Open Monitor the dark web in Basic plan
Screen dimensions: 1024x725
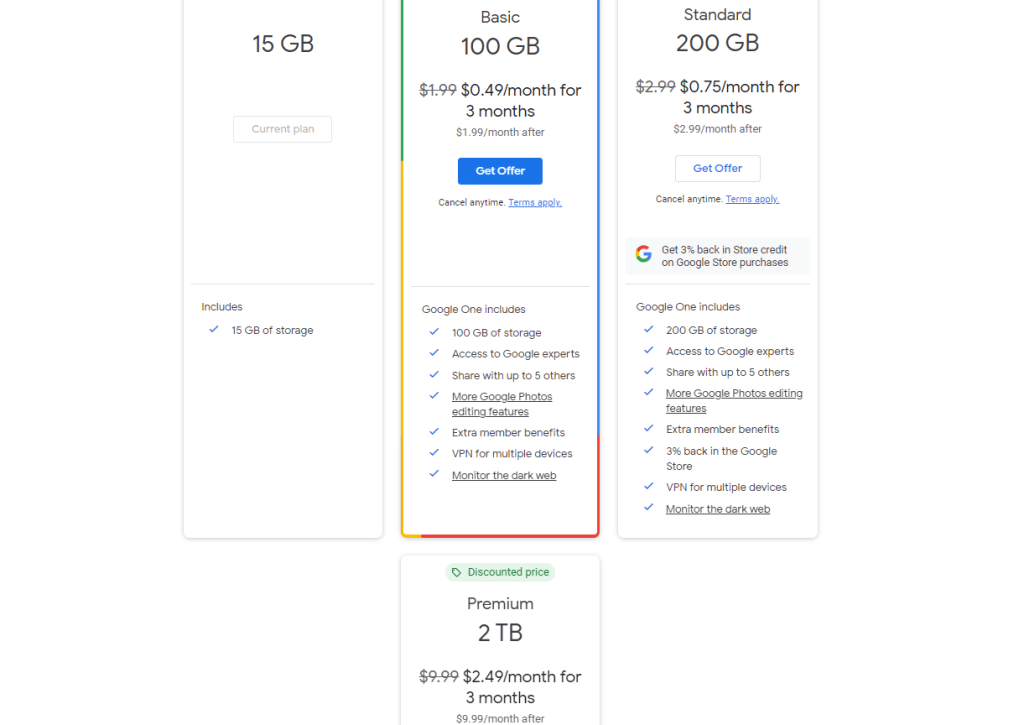coord(504,476)
